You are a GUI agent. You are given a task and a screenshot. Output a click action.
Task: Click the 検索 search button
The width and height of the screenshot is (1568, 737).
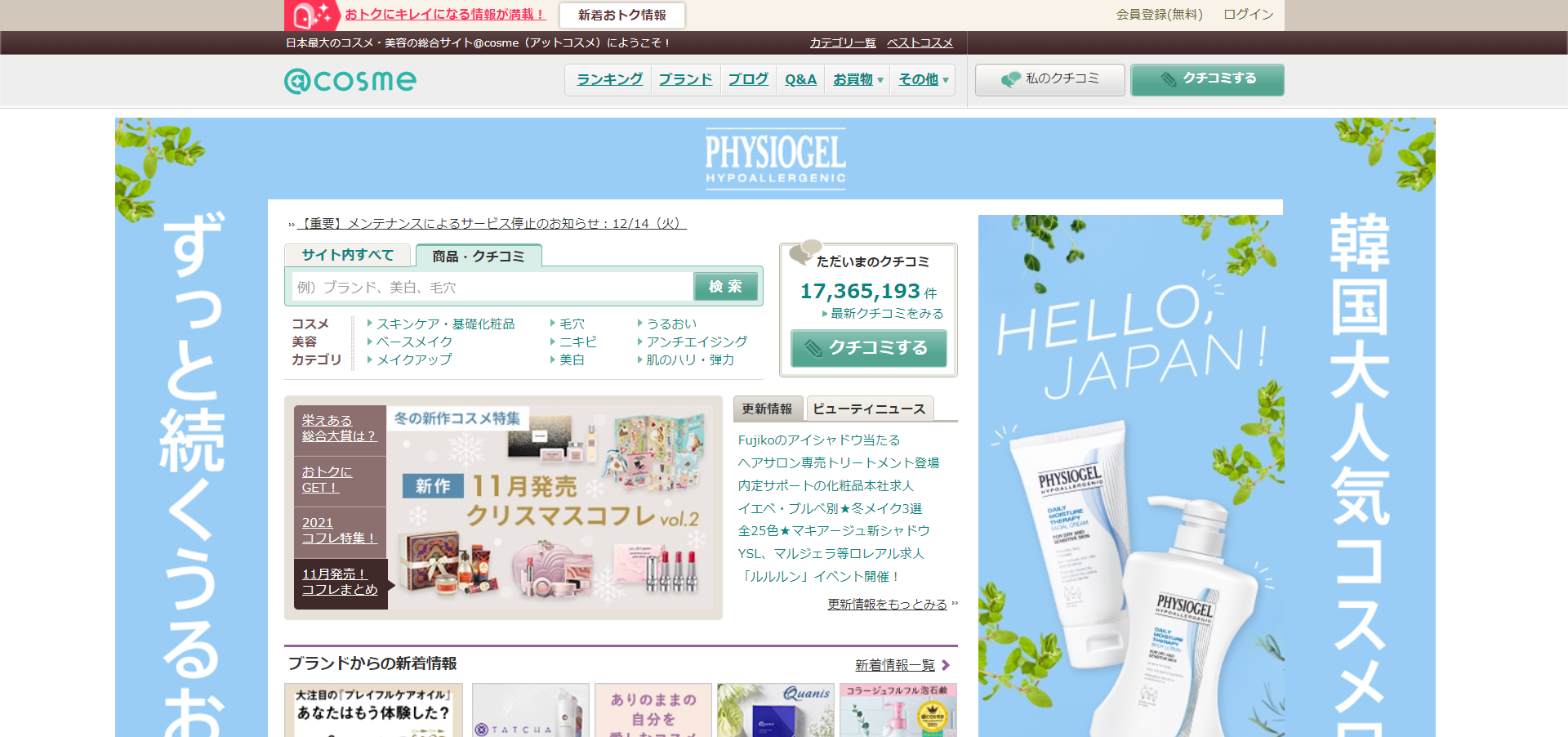(x=725, y=286)
